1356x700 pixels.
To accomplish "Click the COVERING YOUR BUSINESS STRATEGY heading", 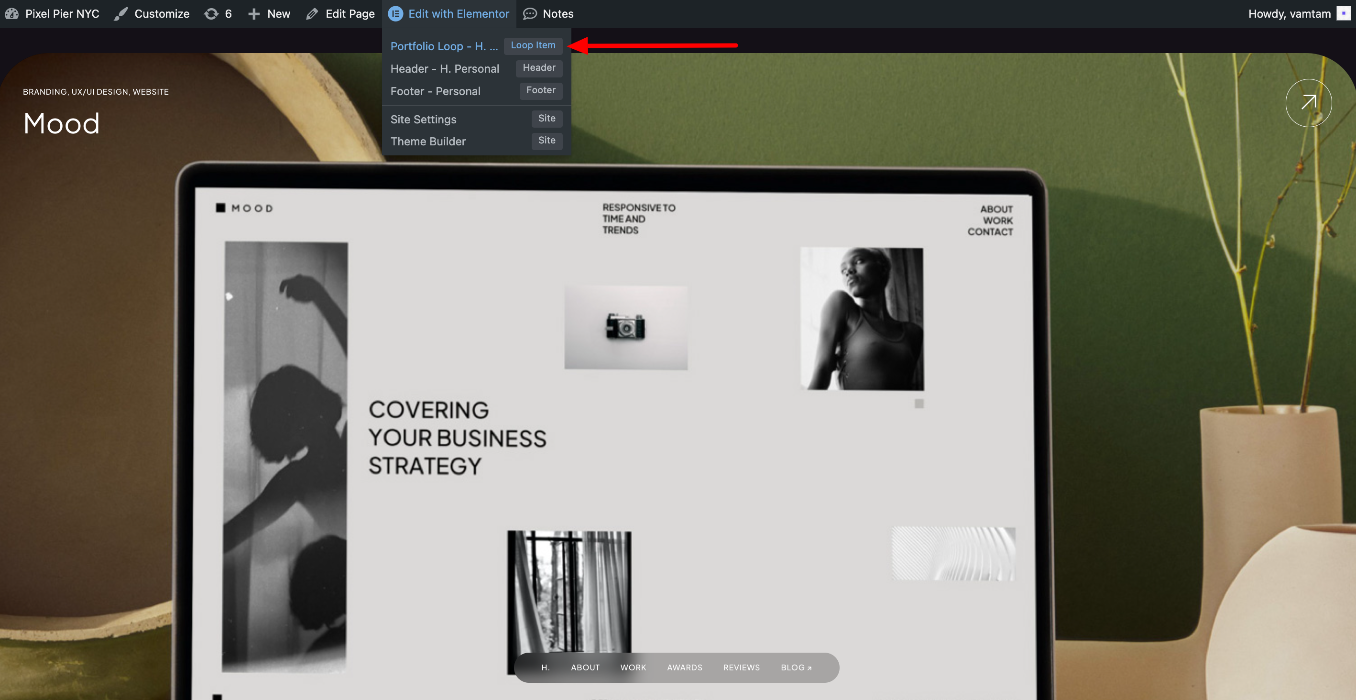I will 457,438.
